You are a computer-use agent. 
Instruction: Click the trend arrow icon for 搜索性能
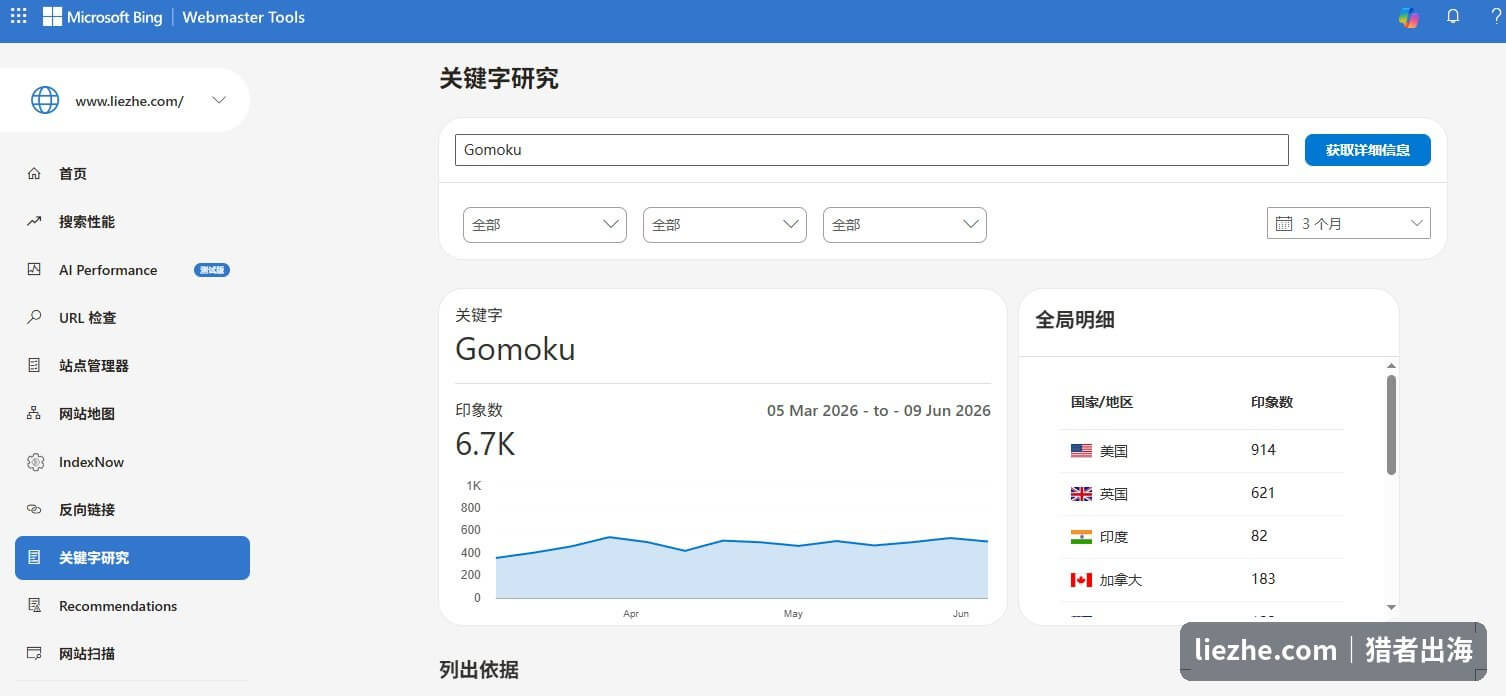34,222
